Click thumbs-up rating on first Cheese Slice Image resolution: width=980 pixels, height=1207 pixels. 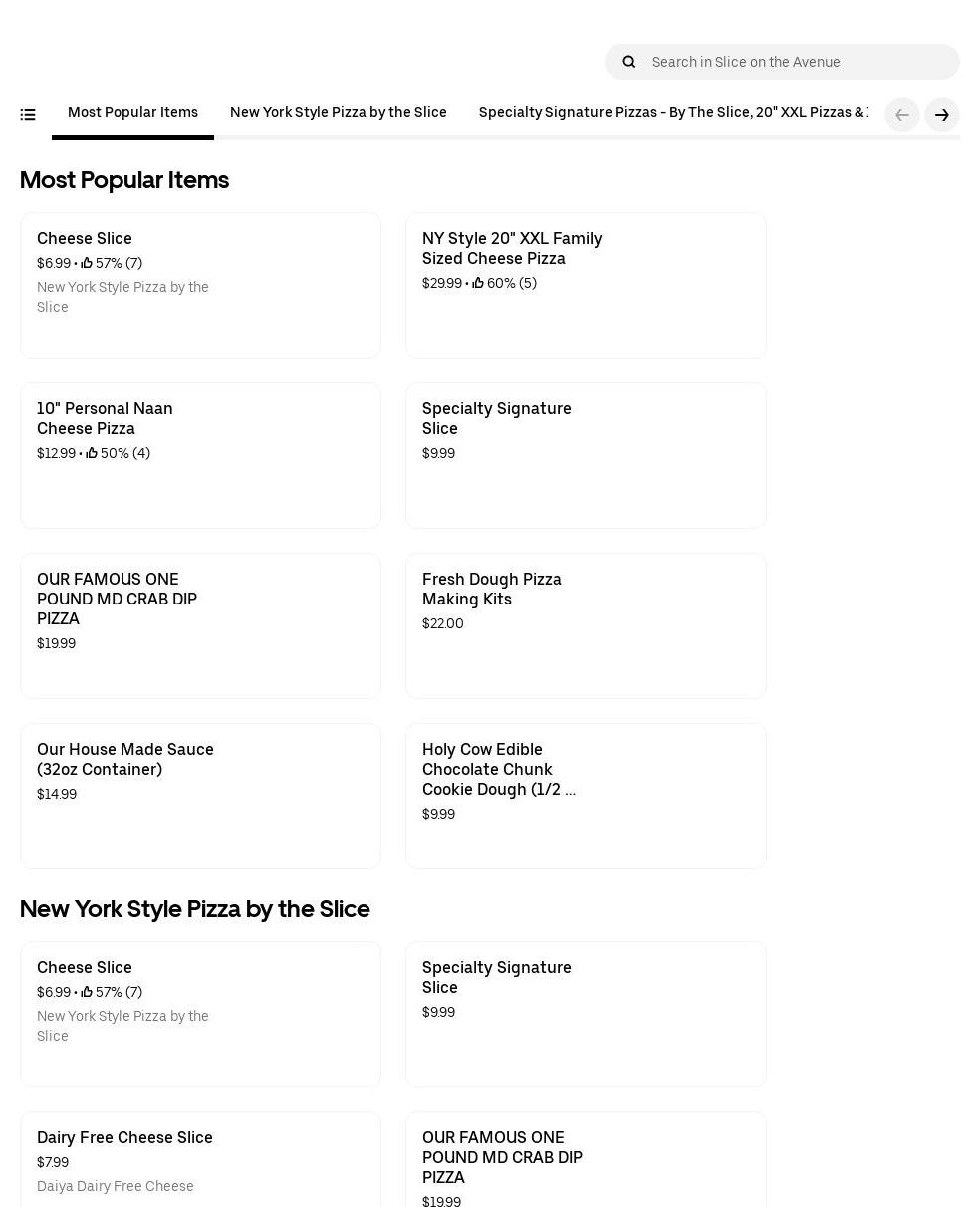pyautogui.click(x=87, y=264)
